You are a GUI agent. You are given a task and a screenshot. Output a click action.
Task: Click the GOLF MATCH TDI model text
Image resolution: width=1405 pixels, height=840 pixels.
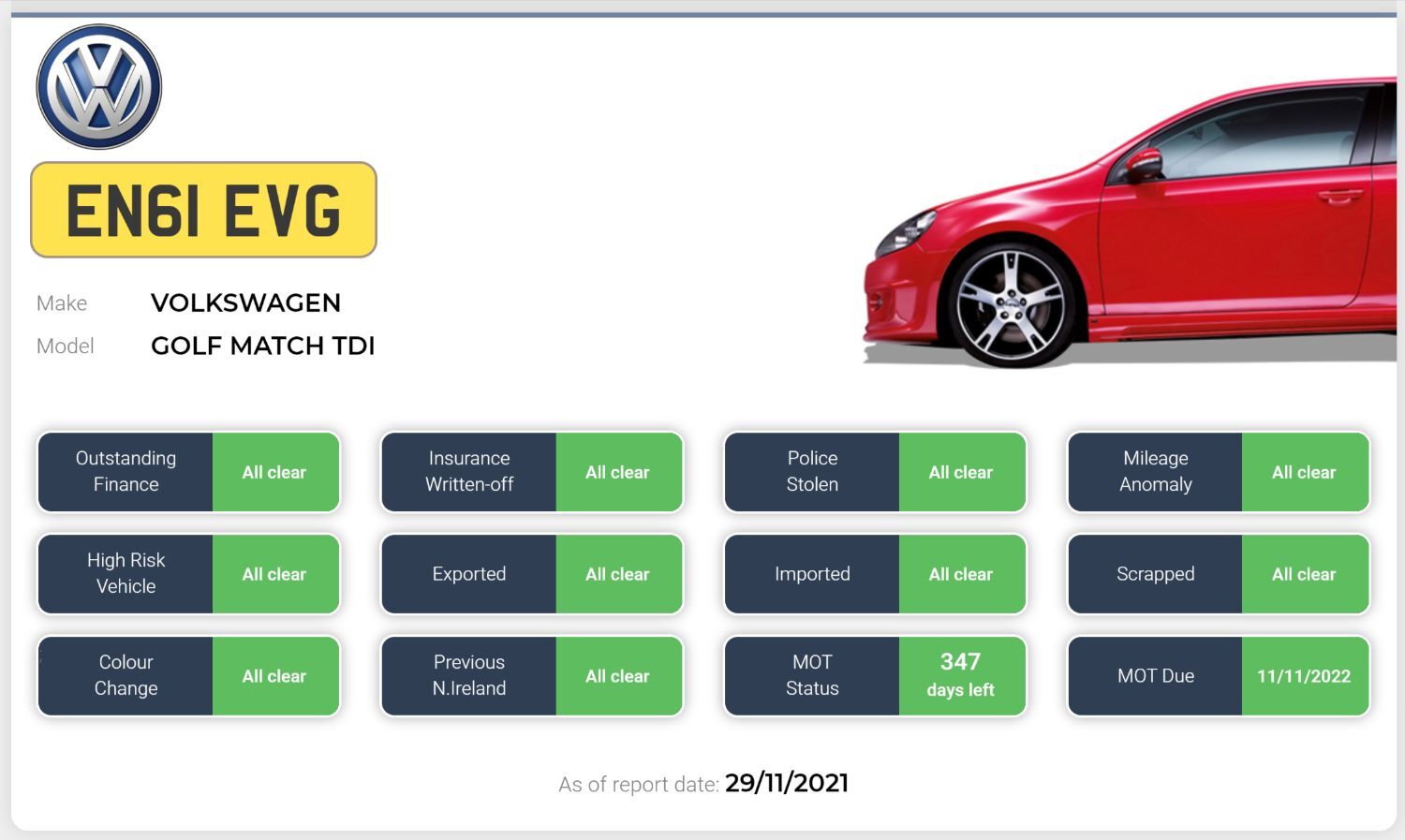(262, 346)
